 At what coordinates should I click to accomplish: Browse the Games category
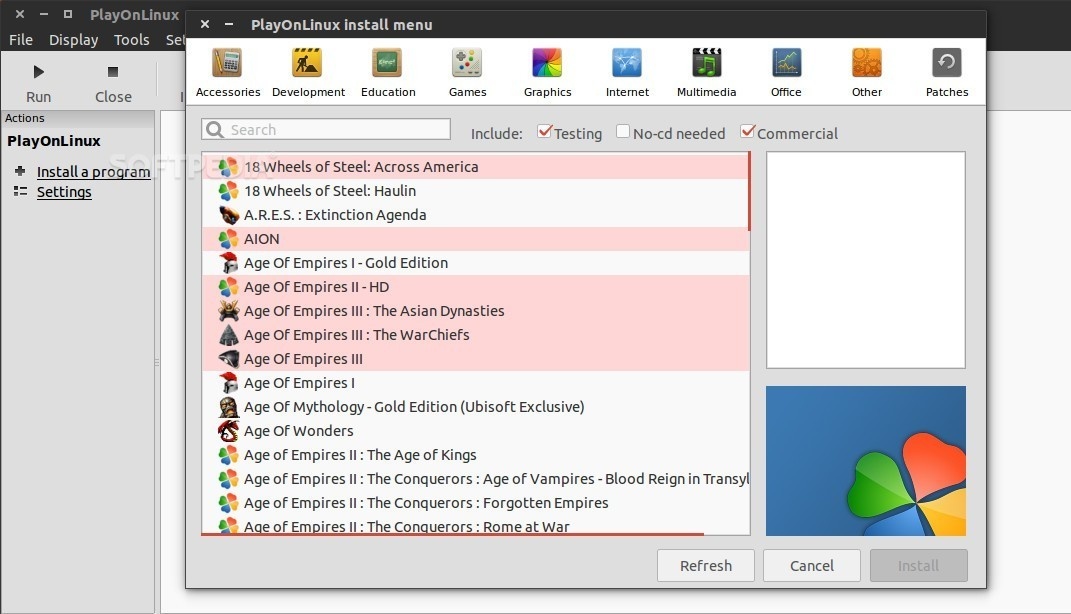pyautogui.click(x=467, y=72)
